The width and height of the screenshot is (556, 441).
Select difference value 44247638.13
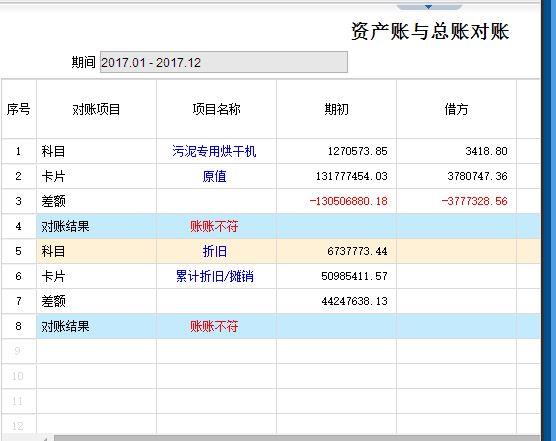pyautogui.click(x=354, y=301)
